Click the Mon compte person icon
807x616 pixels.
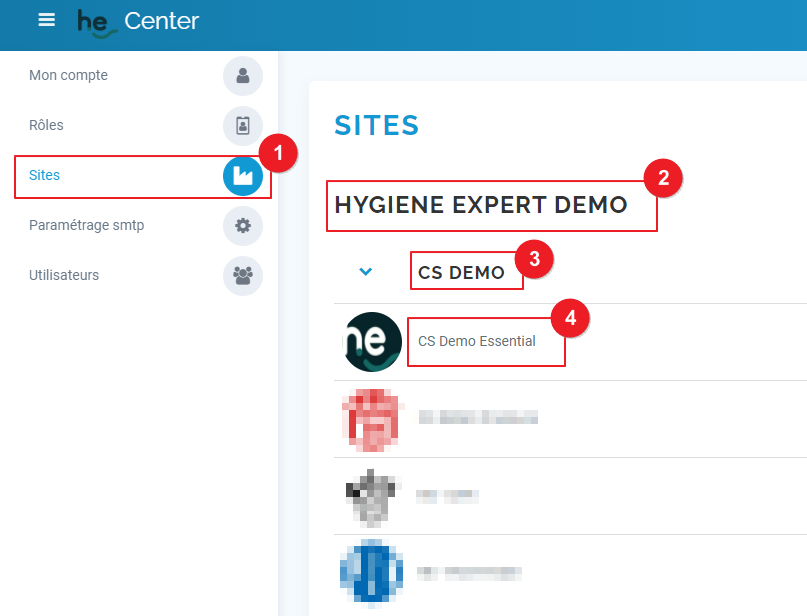click(242, 76)
